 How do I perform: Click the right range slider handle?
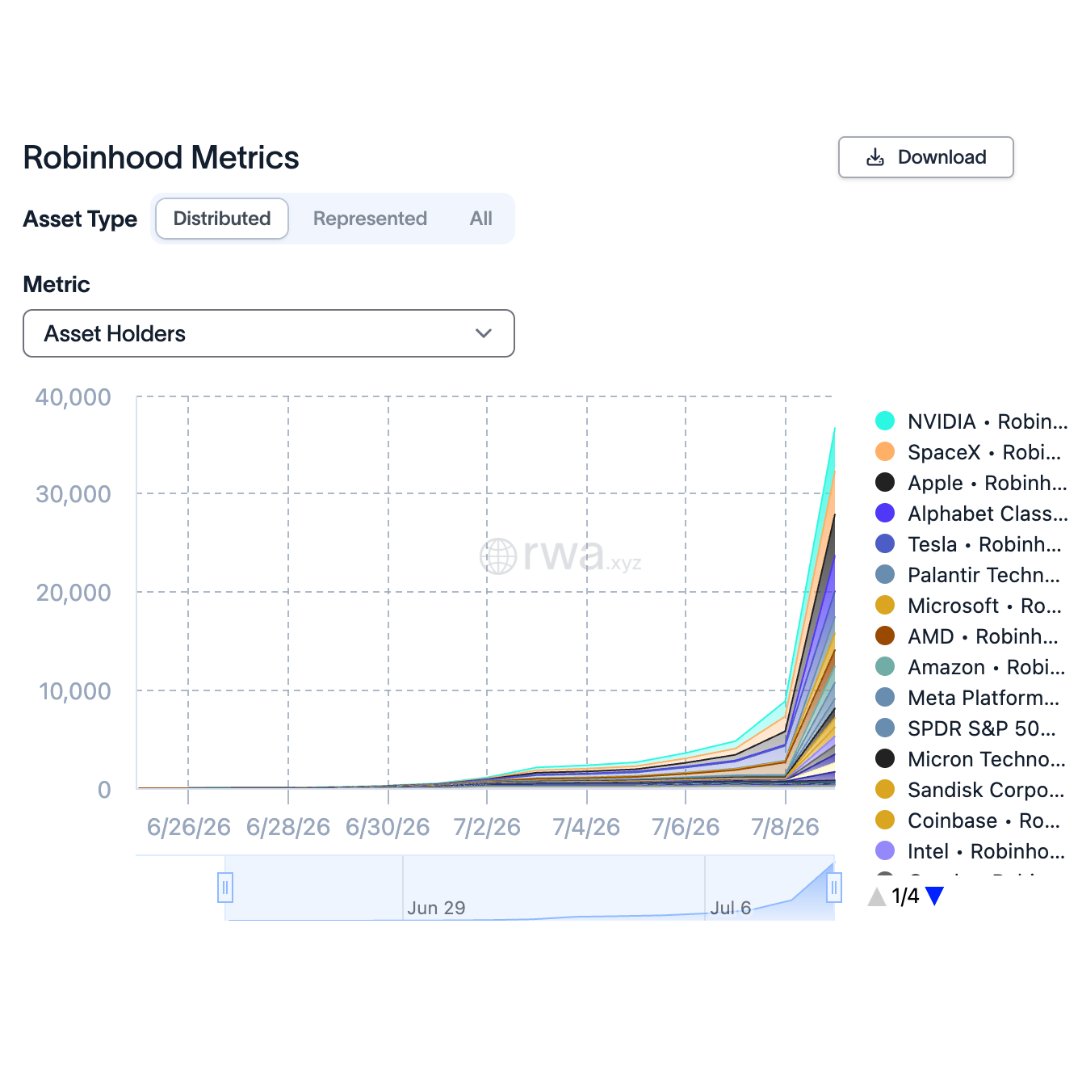[x=833, y=887]
